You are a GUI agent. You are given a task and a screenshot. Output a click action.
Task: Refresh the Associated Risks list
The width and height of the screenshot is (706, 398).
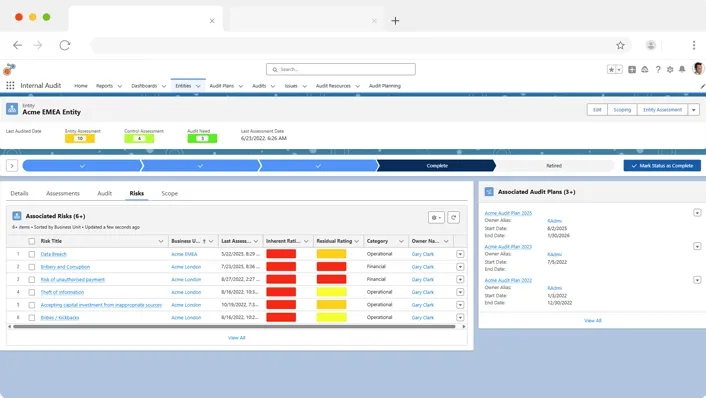click(x=453, y=217)
